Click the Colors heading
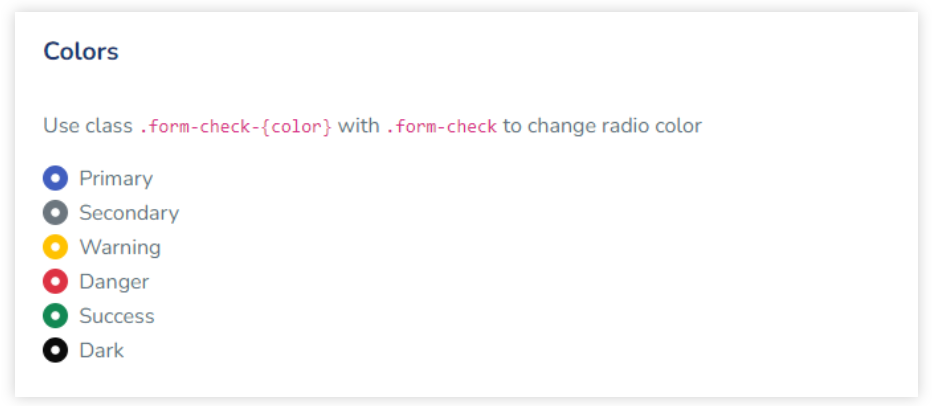939x406 pixels. 81,52
